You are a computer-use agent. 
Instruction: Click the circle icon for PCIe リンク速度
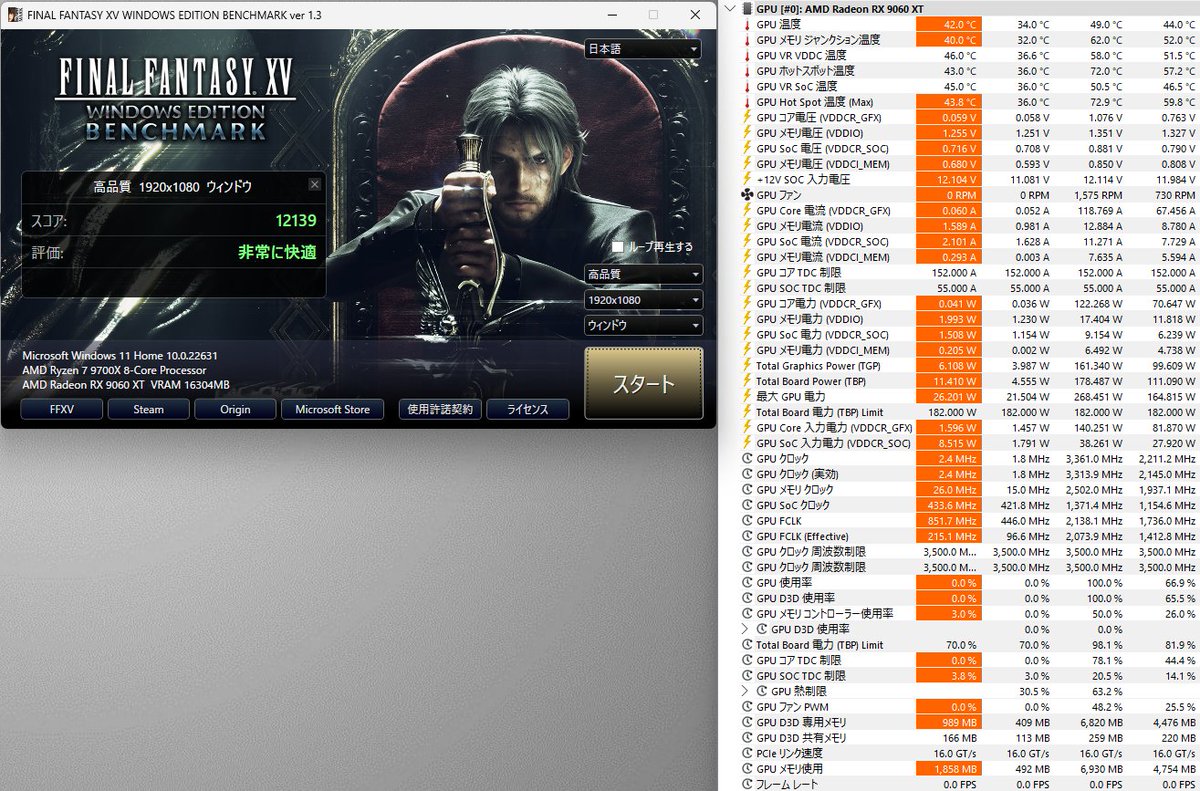coord(747,753)
